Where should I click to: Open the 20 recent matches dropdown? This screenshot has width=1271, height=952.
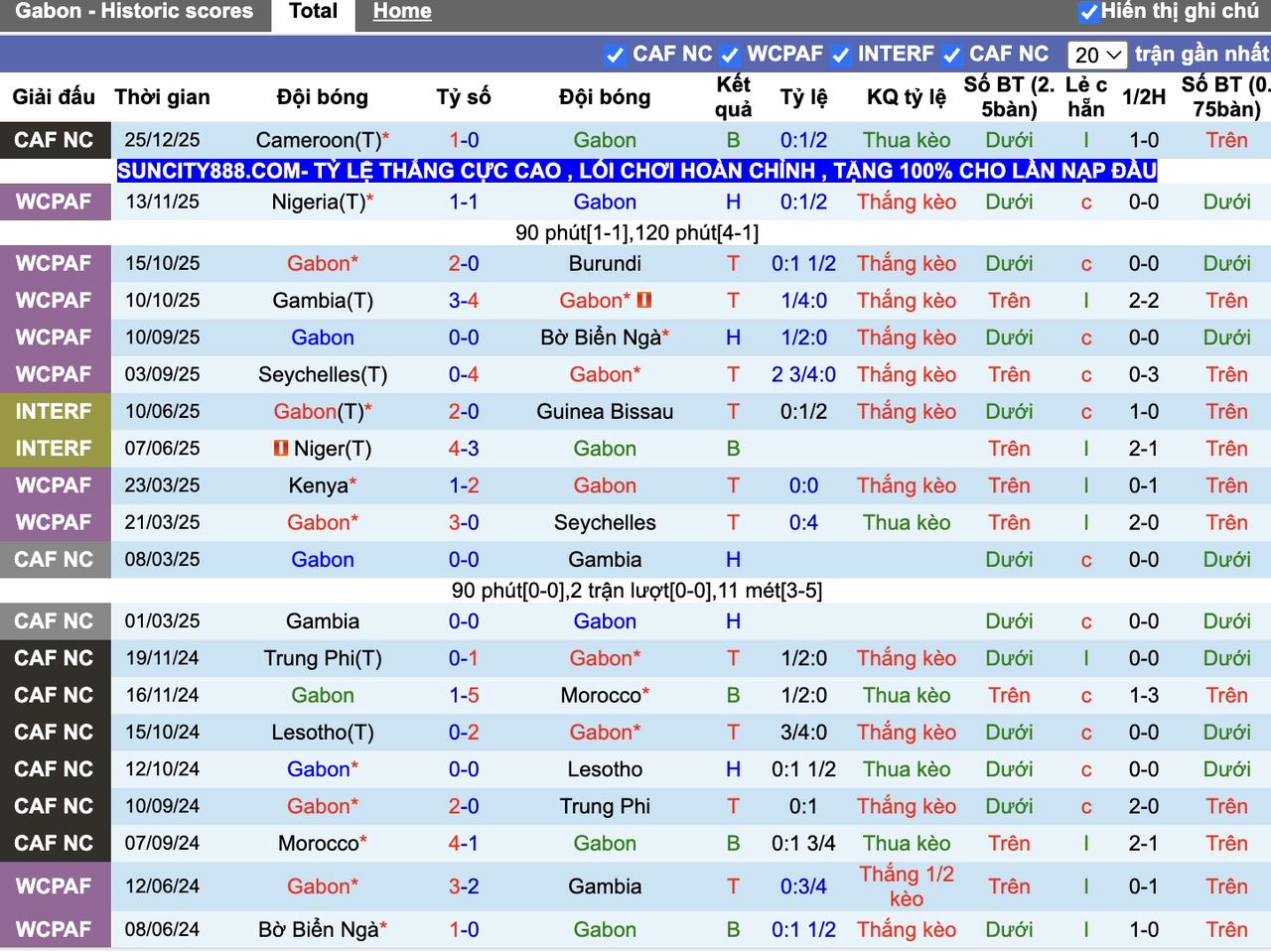[x=1097, y=55]
